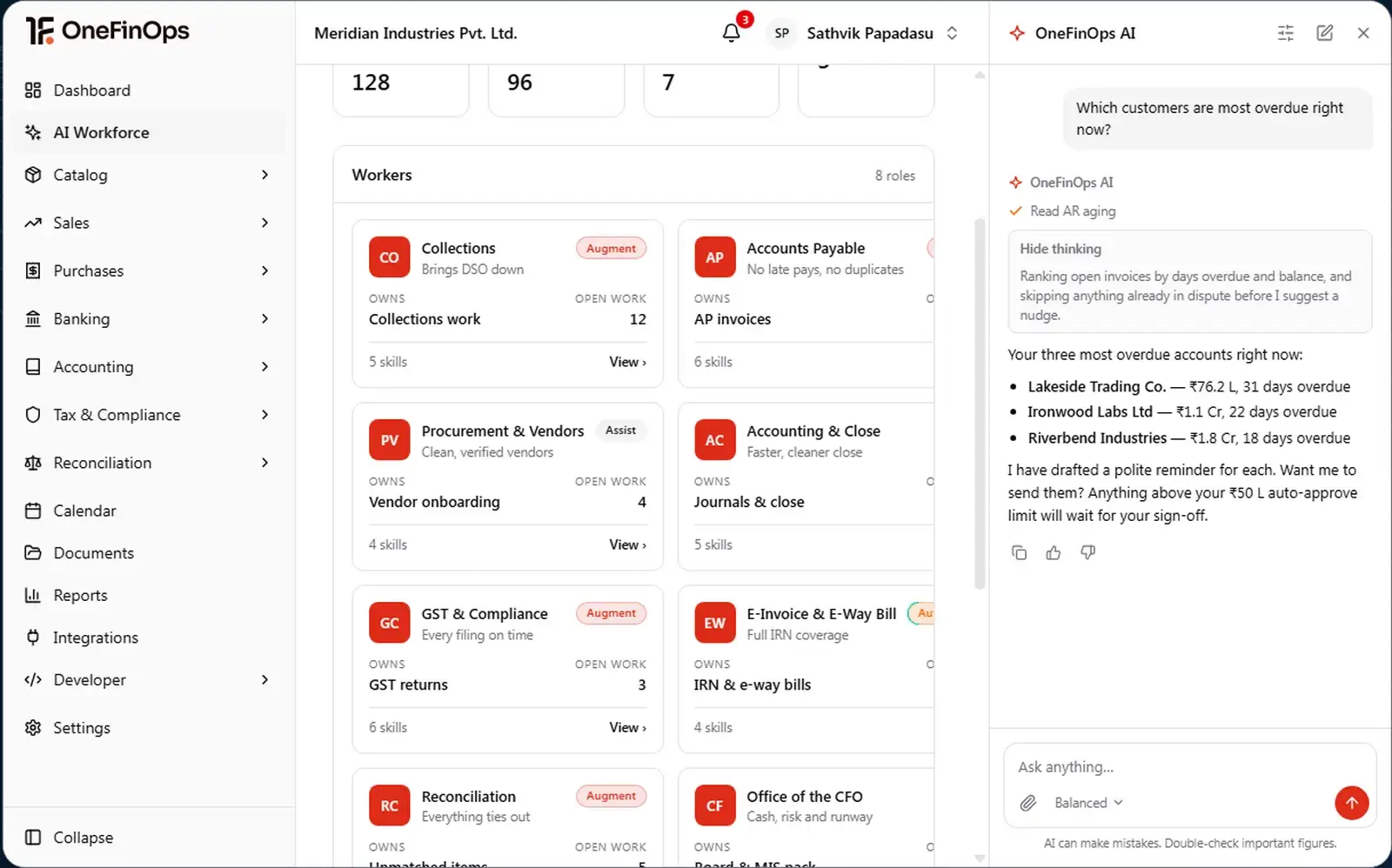Open Integrations page
Image resolution: width=1392 pixels, height=868 pixels.
(150, 638)
